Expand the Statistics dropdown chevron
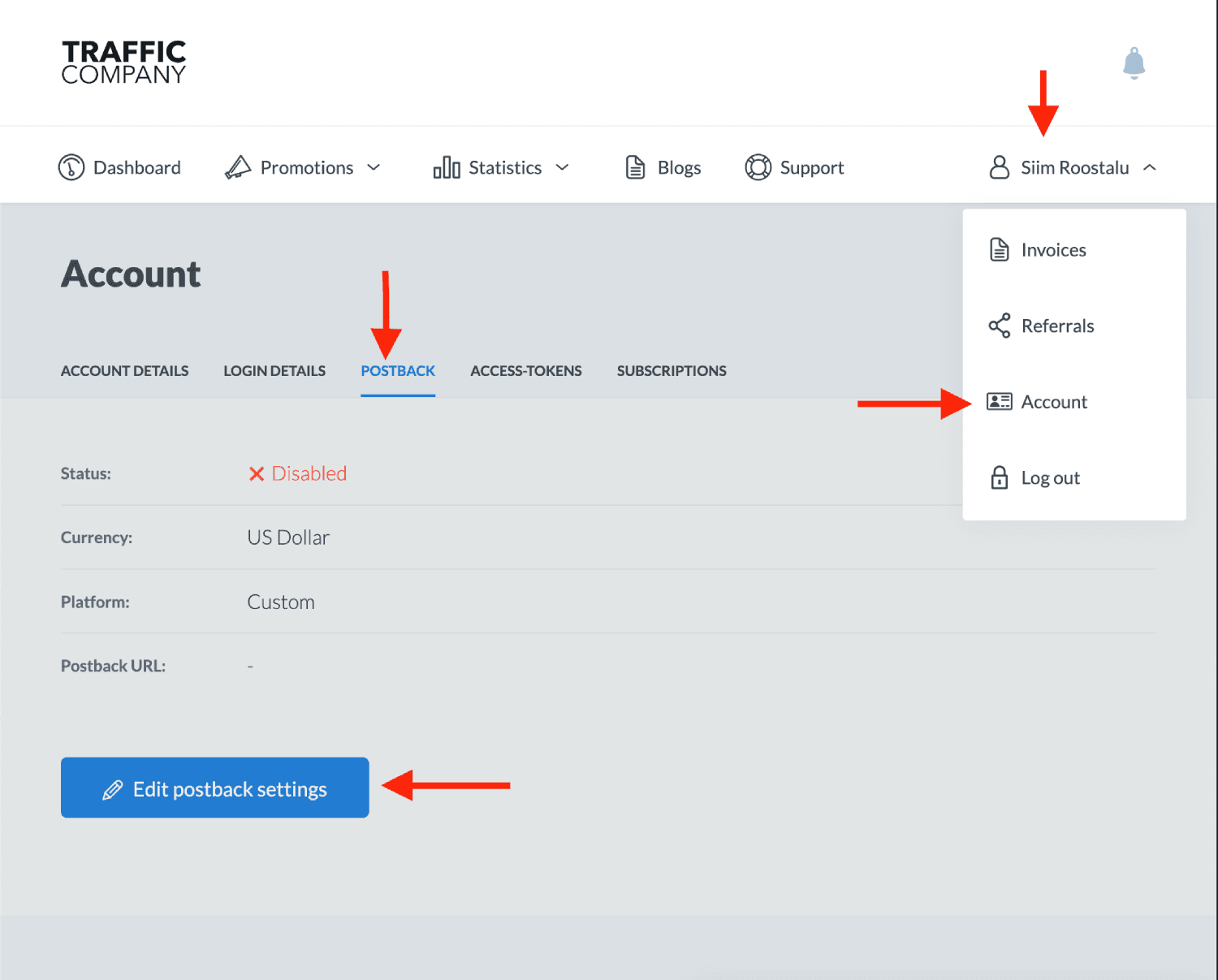The image size is (1218, 980). pos(562,167)
